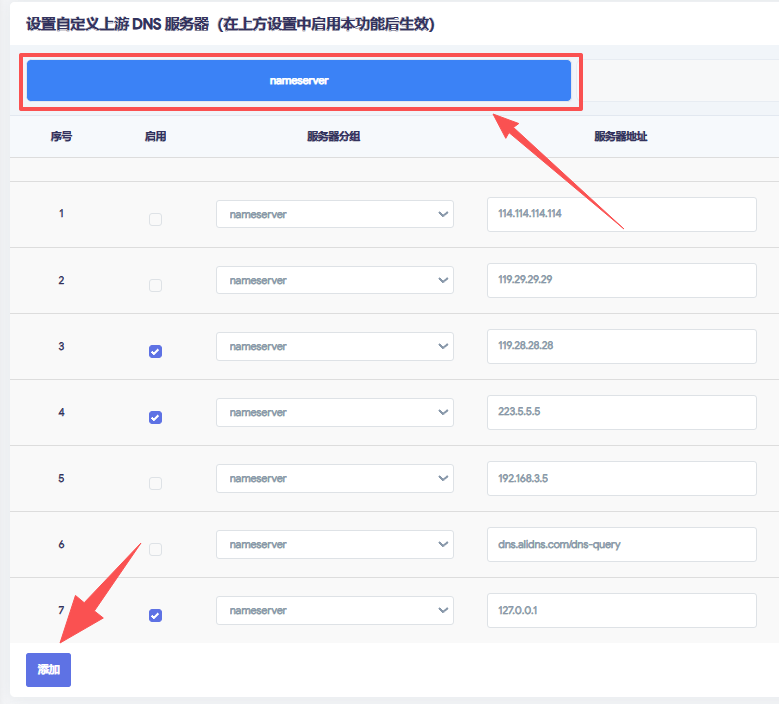Screen dimensions: 779x704
Task: Click the dns.alidns.com/dns-query input field
Action: pos(621,544)
